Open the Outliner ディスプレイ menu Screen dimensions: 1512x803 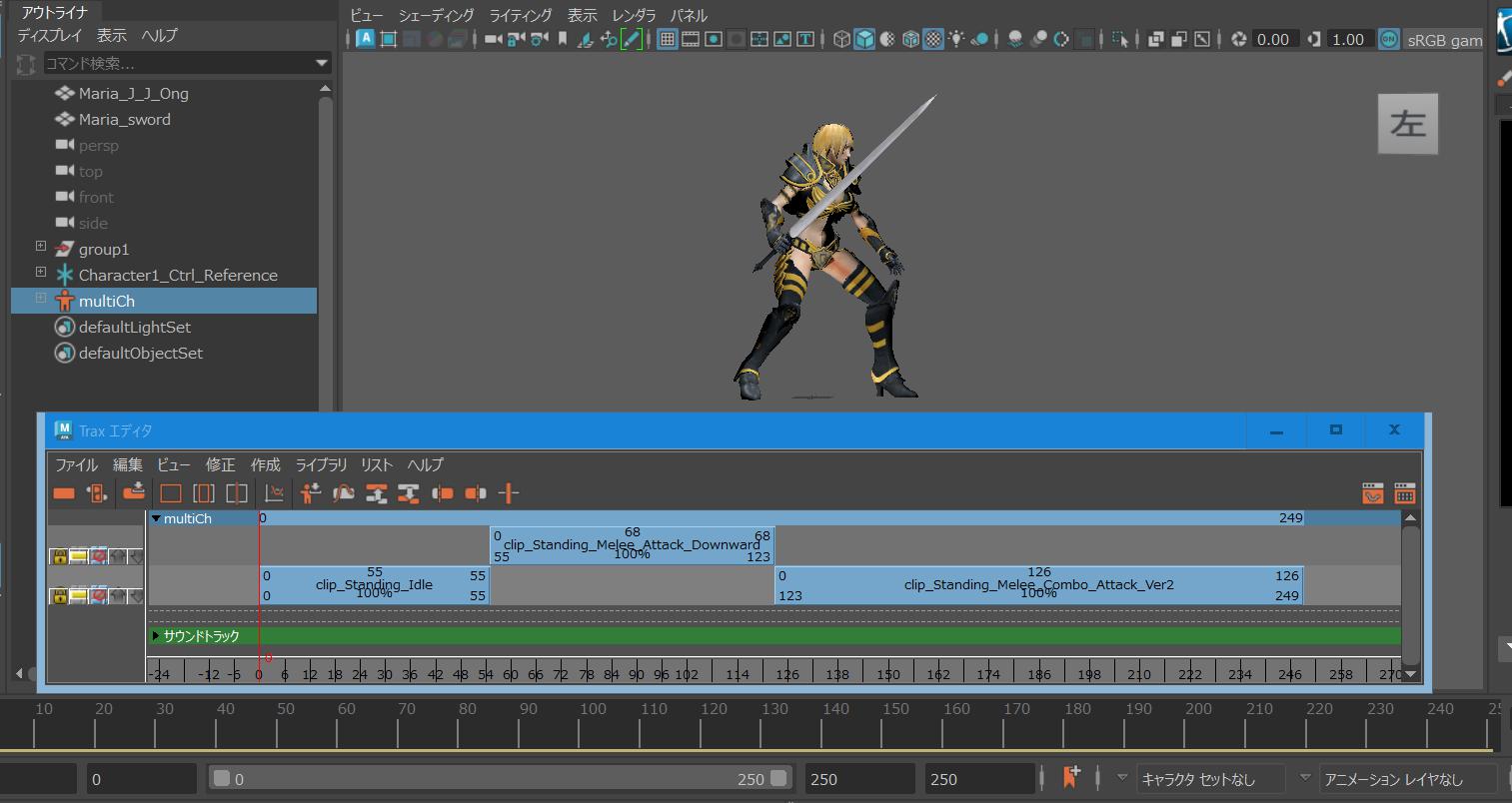coord(50,35)
